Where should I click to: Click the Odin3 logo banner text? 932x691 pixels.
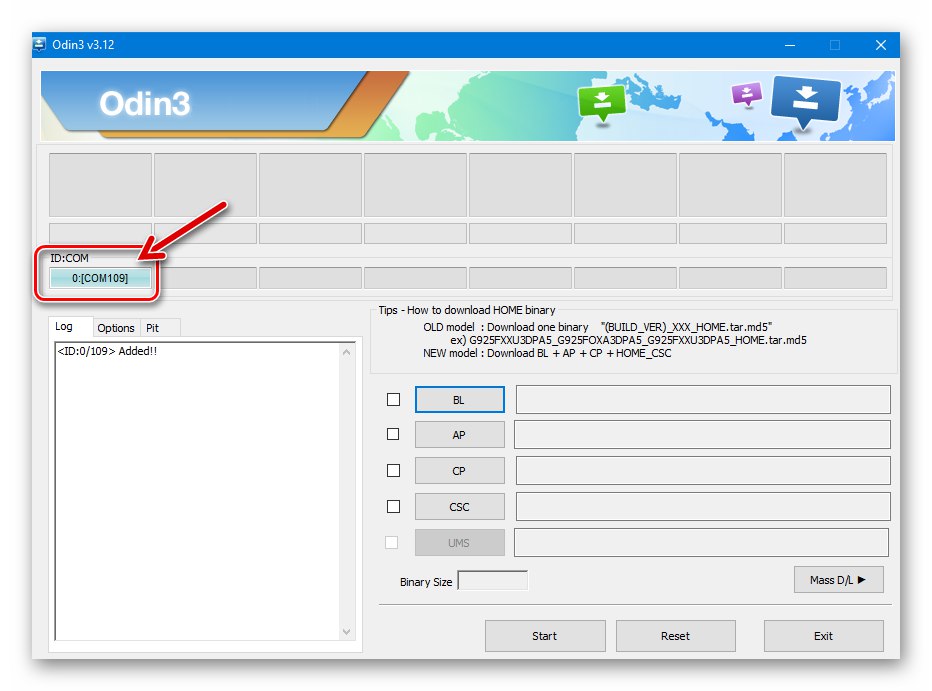pos(145,104)
